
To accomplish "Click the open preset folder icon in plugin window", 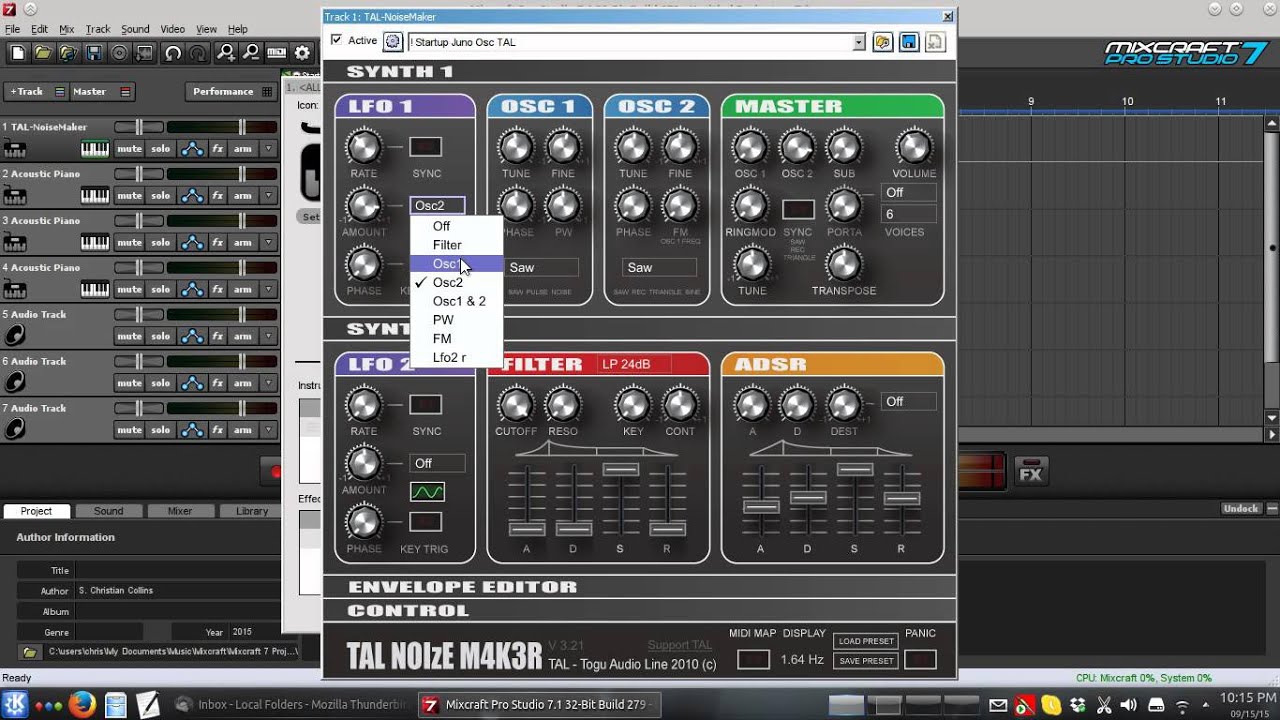I will click(x=883, y=42).
